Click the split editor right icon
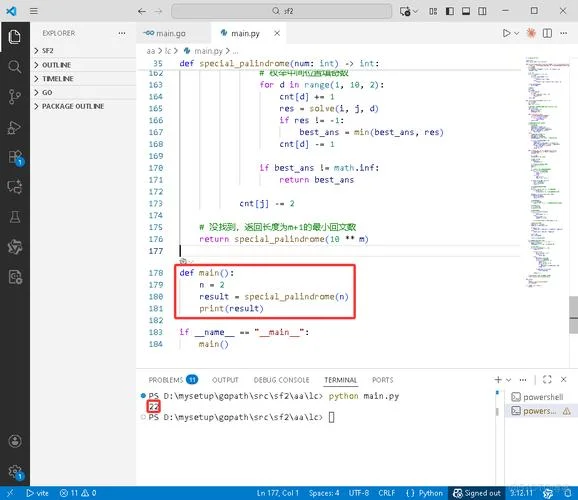This screenshot has width=578, height=500. click(x=547, y=33)
